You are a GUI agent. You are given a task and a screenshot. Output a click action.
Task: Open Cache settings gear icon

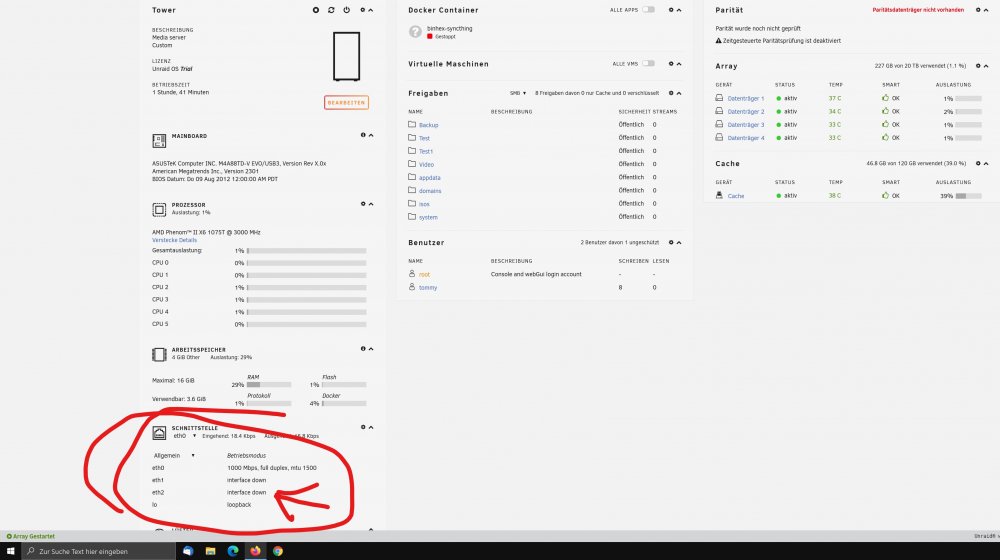[978, 163]
